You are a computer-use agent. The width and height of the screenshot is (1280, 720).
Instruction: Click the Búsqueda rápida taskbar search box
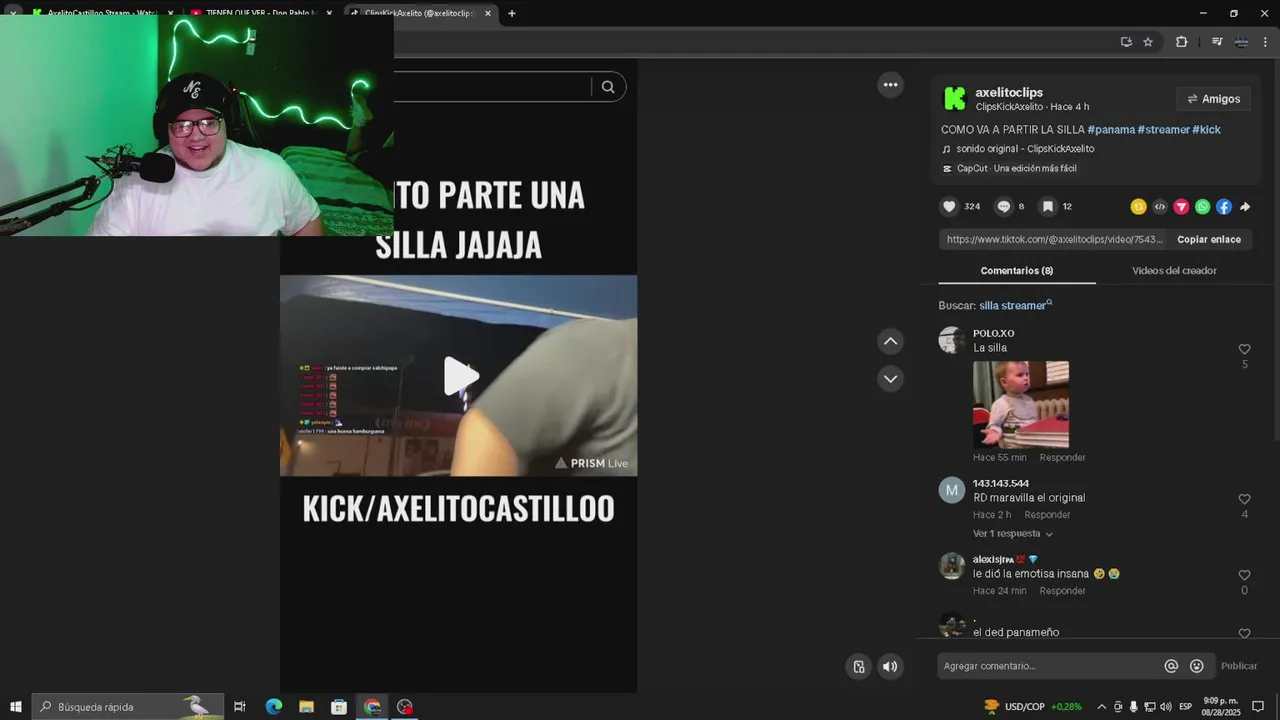coord(128,707)
